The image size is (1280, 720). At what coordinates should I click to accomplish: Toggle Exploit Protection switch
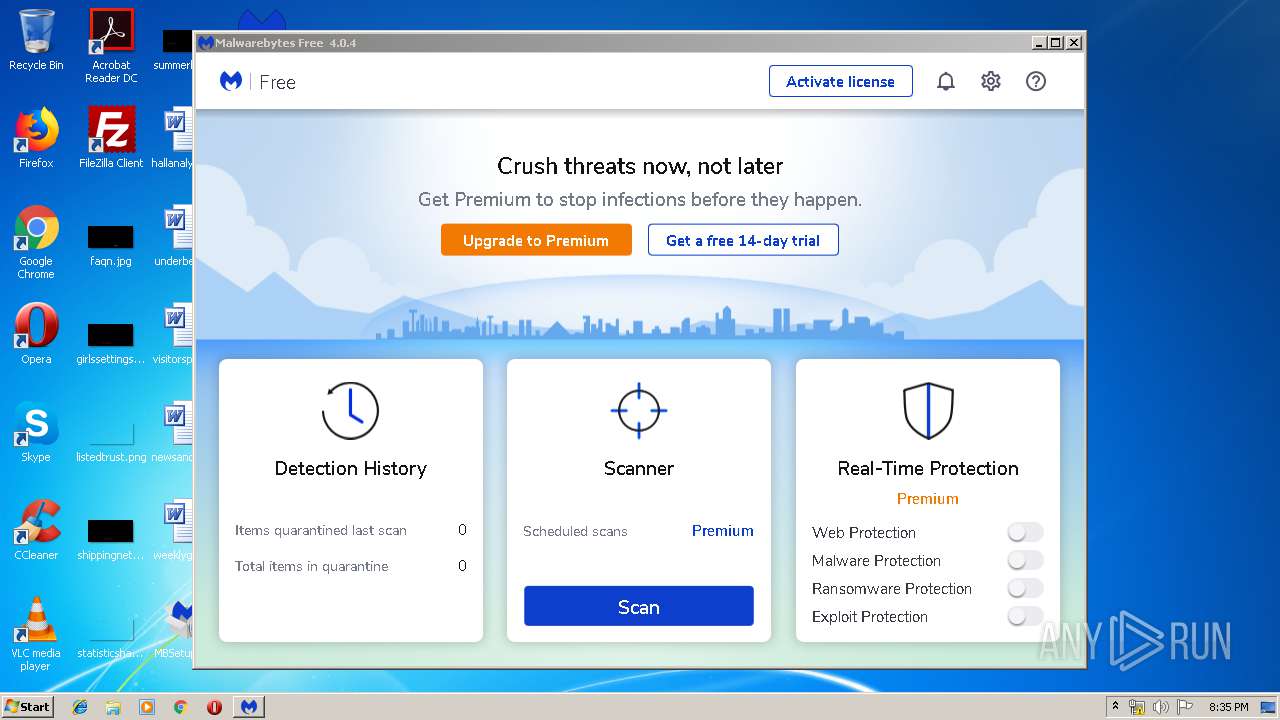pyautogui.click(x=1025, y=616)
